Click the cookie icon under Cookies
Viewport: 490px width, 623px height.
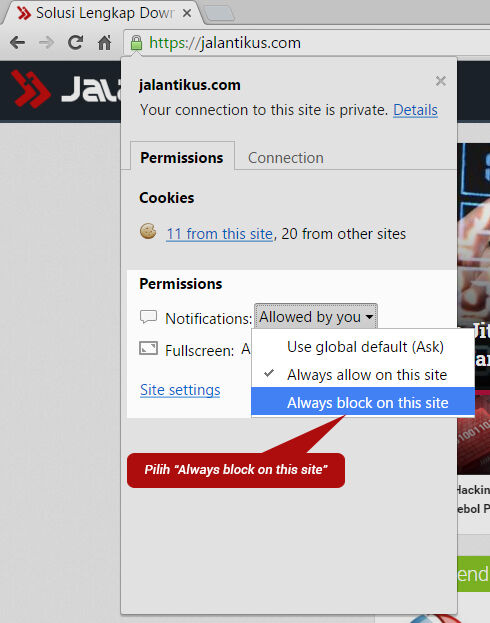coord(148,231)
